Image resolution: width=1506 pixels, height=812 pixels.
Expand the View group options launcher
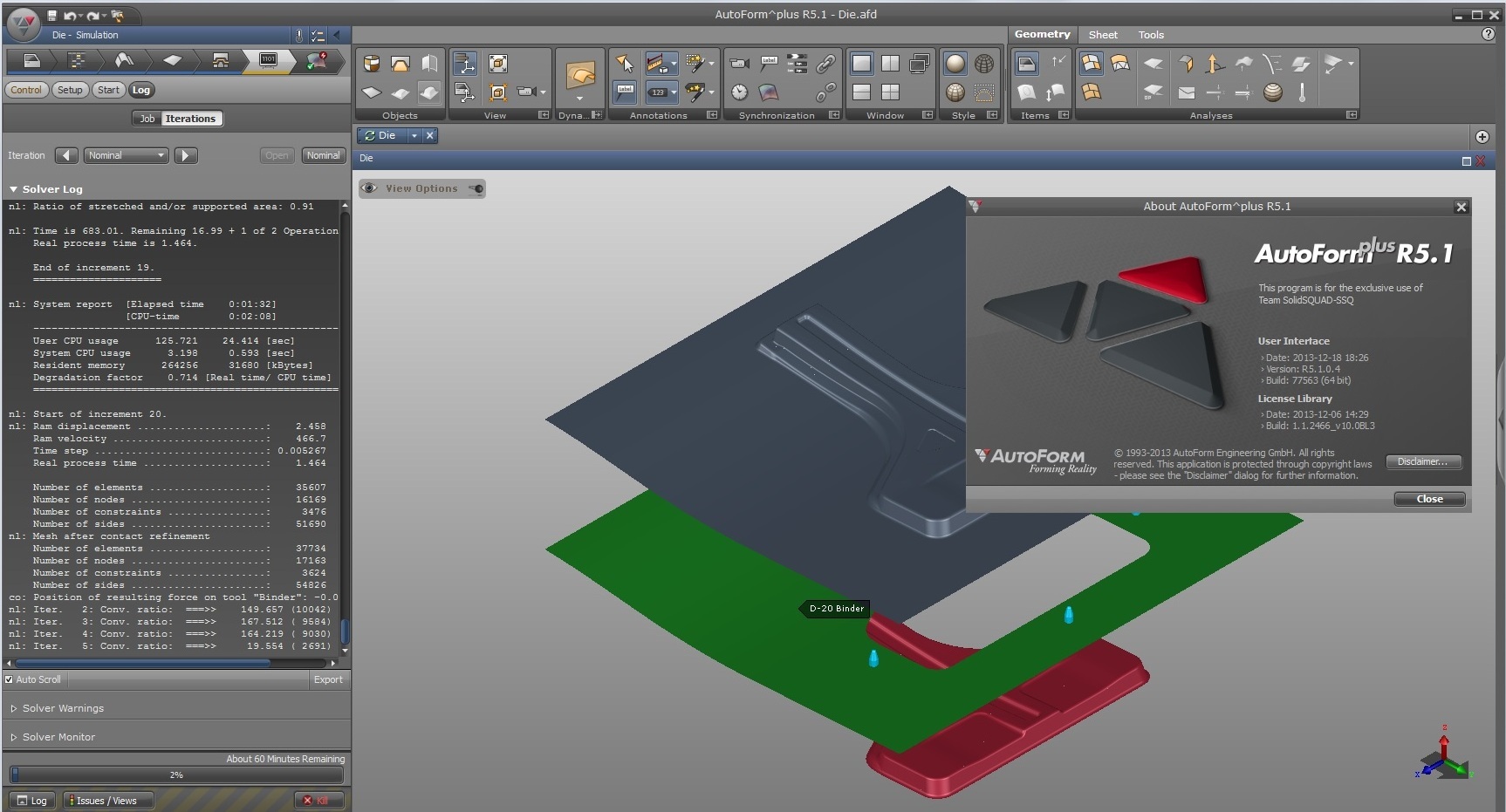tap(544, 115)
